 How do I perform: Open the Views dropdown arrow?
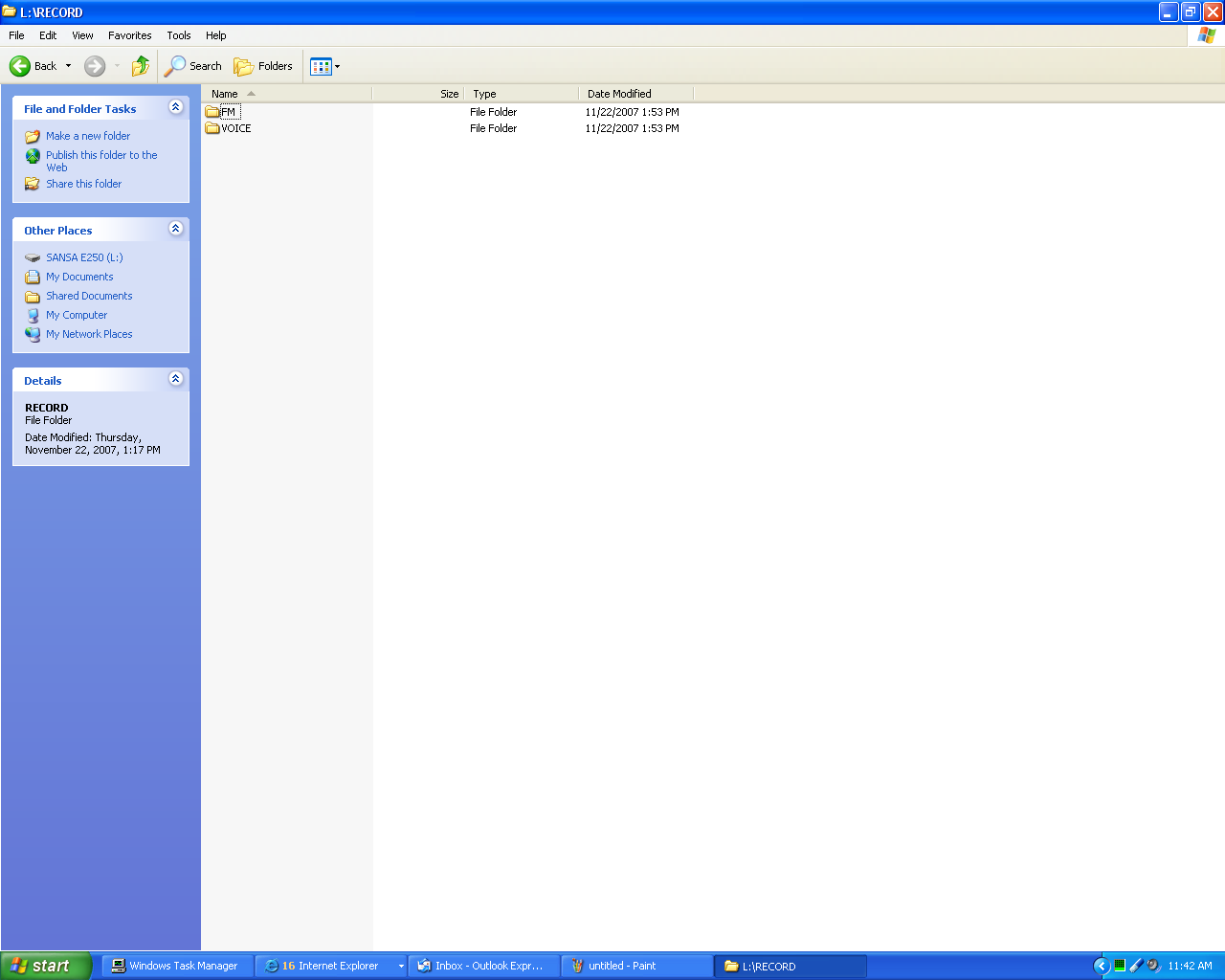click(x=338, y=66)
